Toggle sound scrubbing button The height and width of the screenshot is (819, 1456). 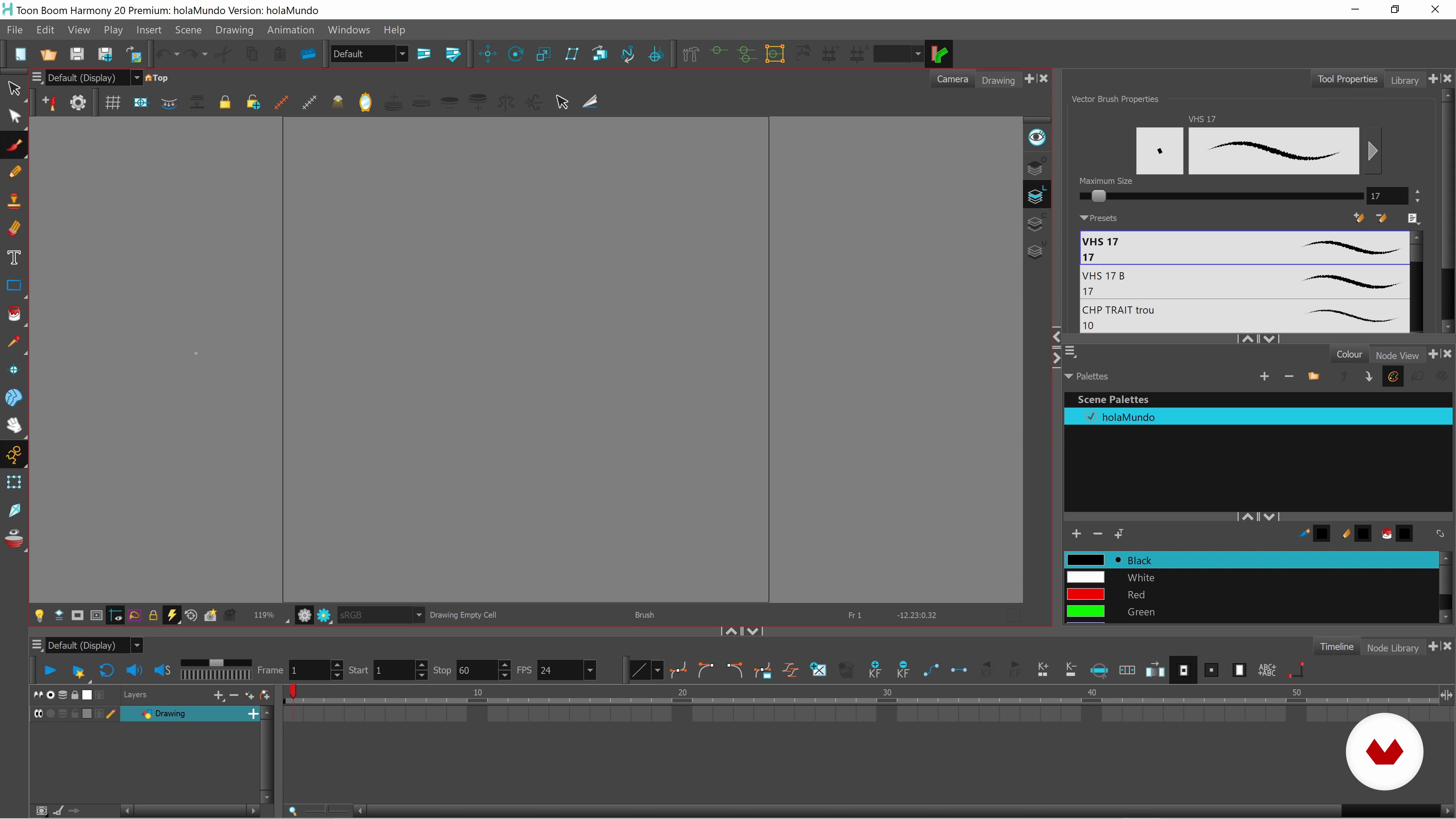162,670
